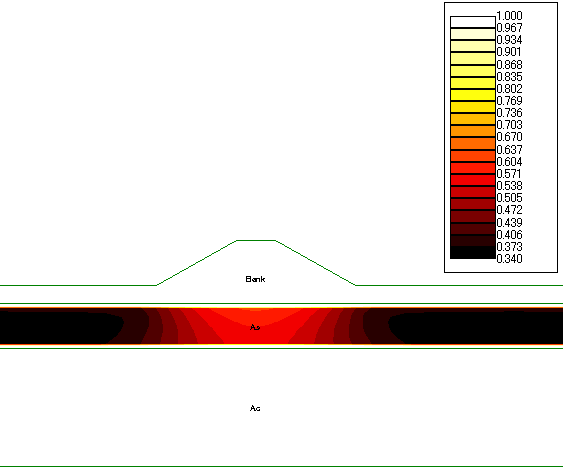Click the white 1.000 legend color band
This screenshot has height=471, width=563.
(x=473, y=22)
